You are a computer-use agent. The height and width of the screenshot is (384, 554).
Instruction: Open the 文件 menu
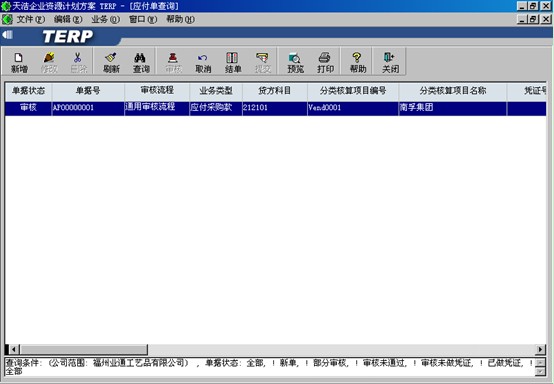tap(30, 19)
